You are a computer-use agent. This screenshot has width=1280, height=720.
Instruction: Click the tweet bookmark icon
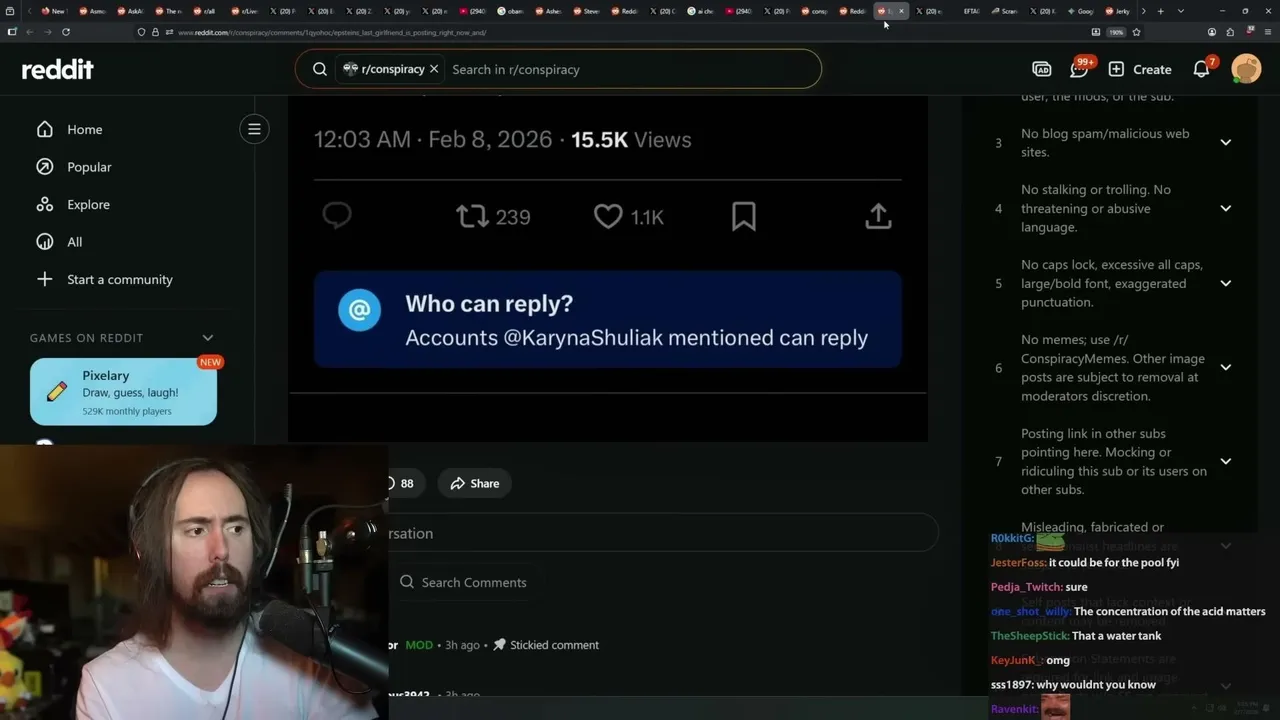[x=744, y=216]
